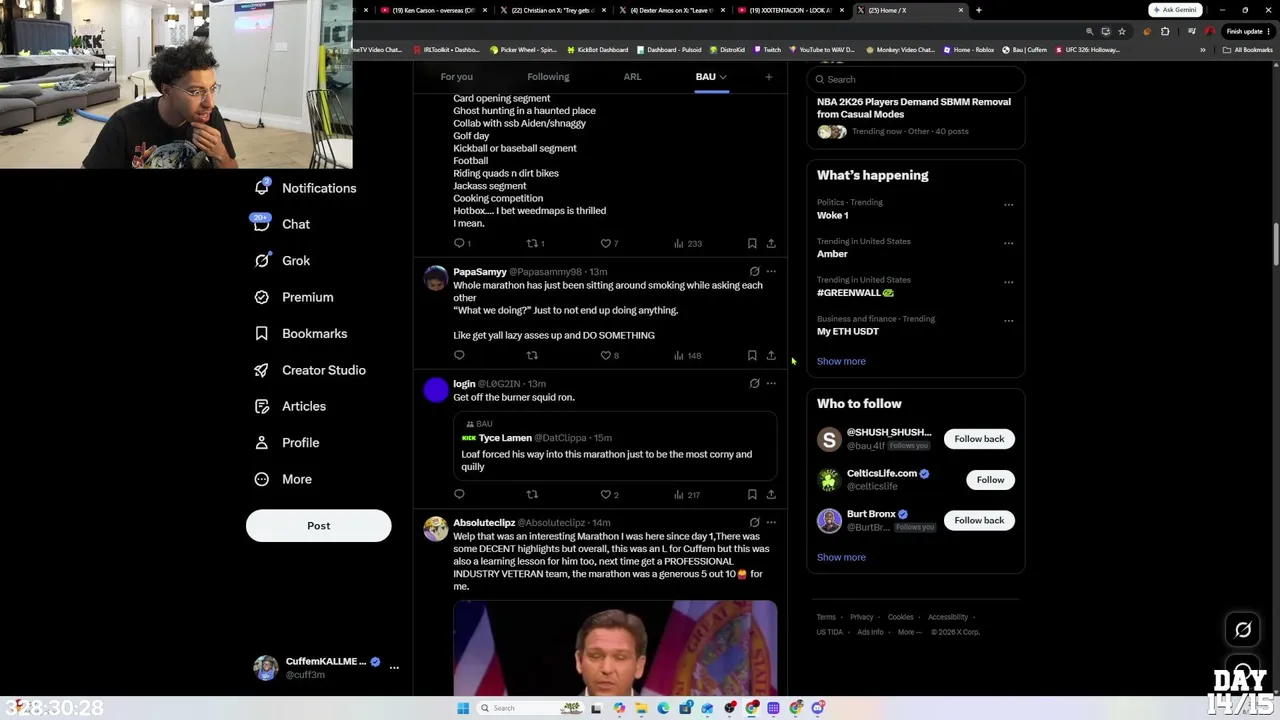Like the PapaSamyy post

pos(609,355)
